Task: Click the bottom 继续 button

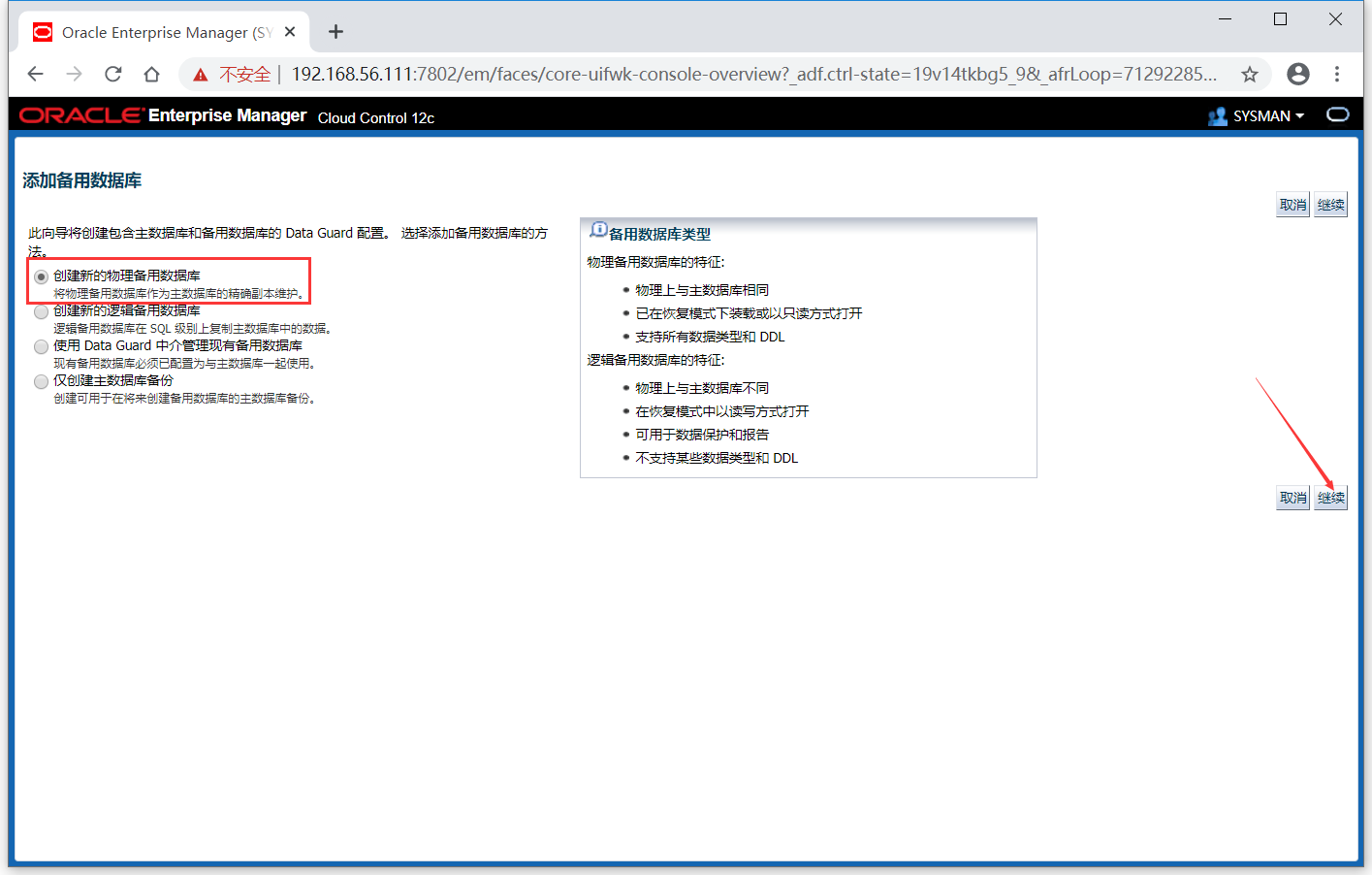Action: (x=1330, y=498)
